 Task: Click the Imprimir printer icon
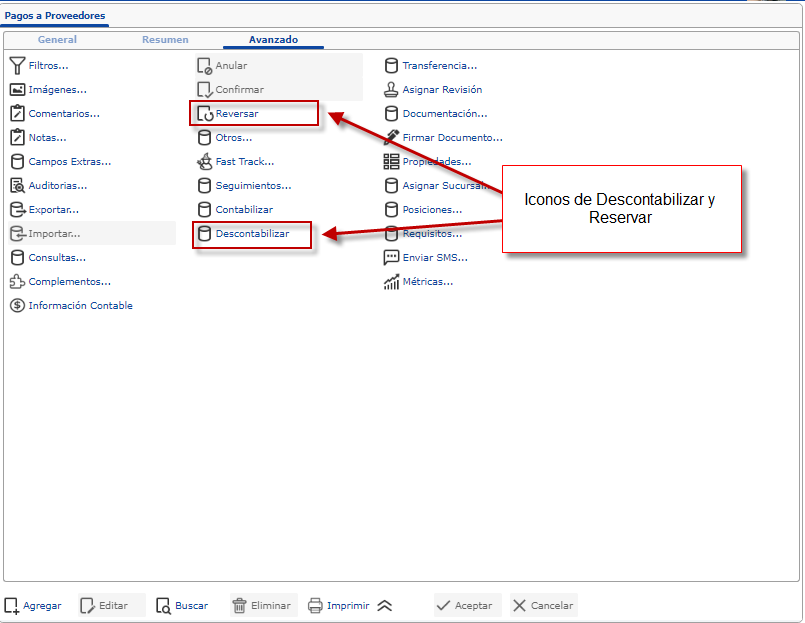315,606
